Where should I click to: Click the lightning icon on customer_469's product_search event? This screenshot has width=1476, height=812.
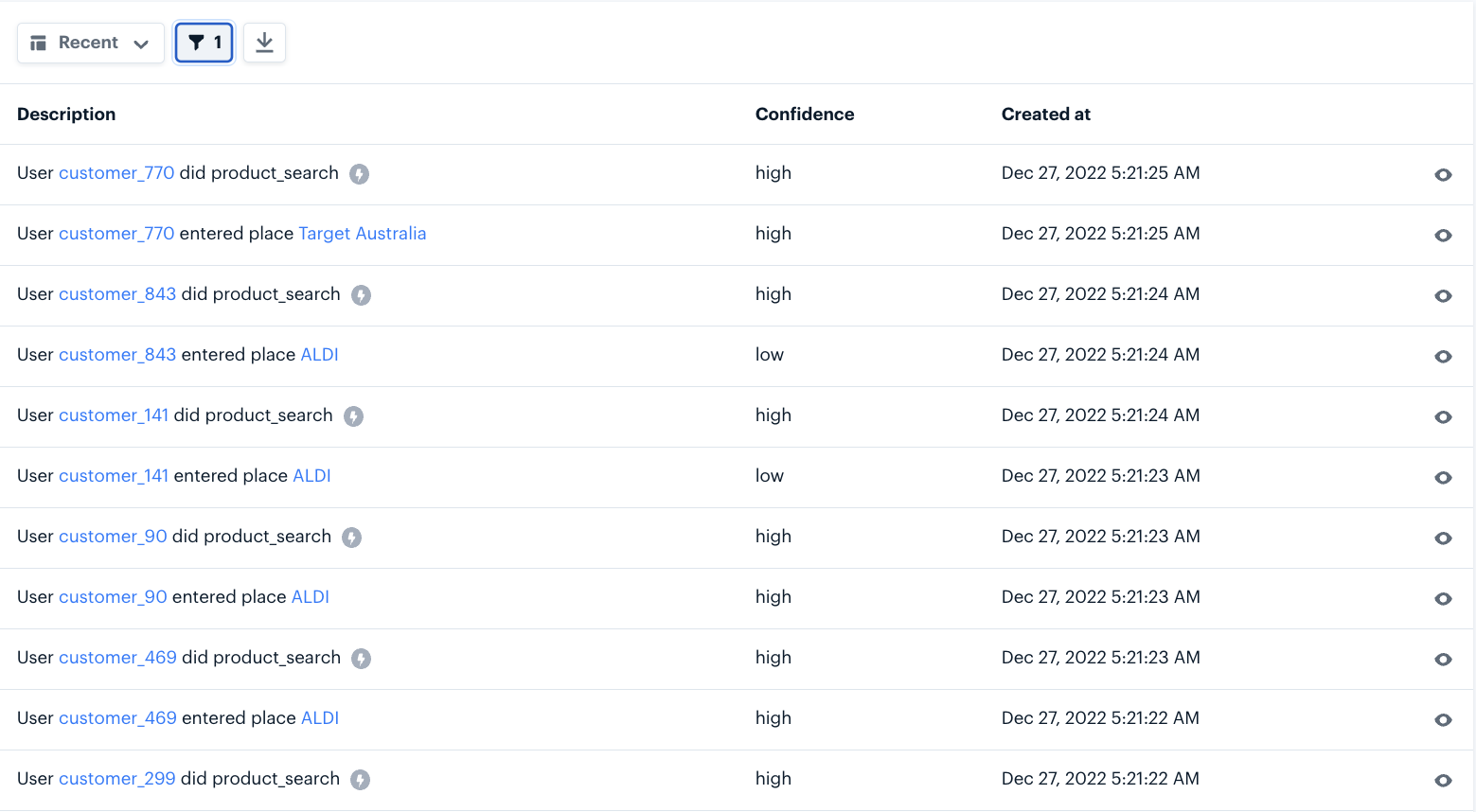point(361,658)
